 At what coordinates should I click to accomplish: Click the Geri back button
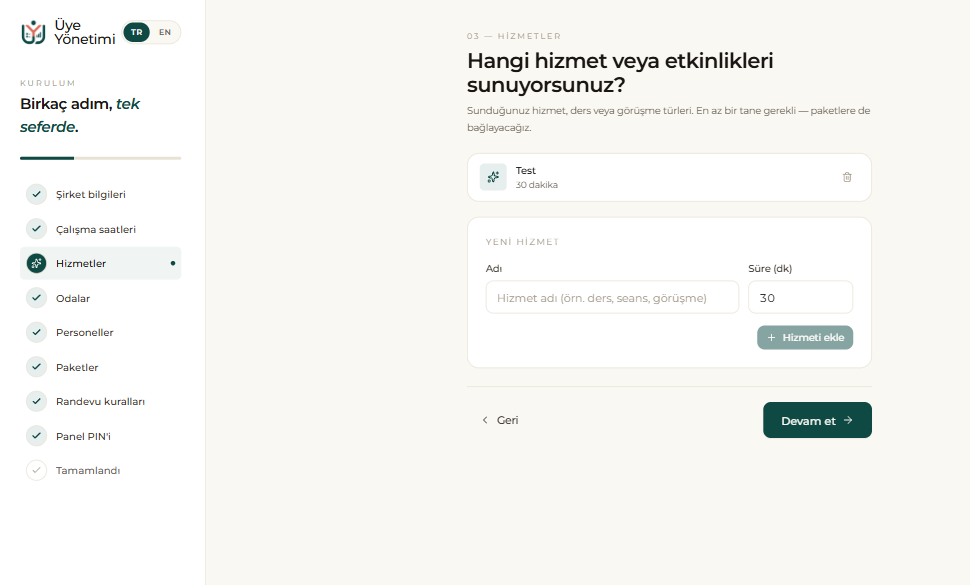coord(500,420)
